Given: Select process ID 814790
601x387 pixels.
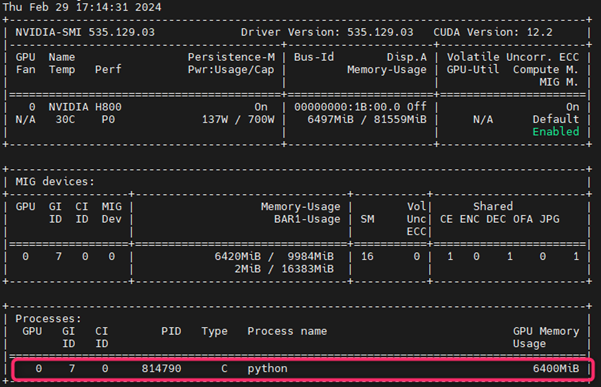Looking at the screenshot, I should click(161, 369).
